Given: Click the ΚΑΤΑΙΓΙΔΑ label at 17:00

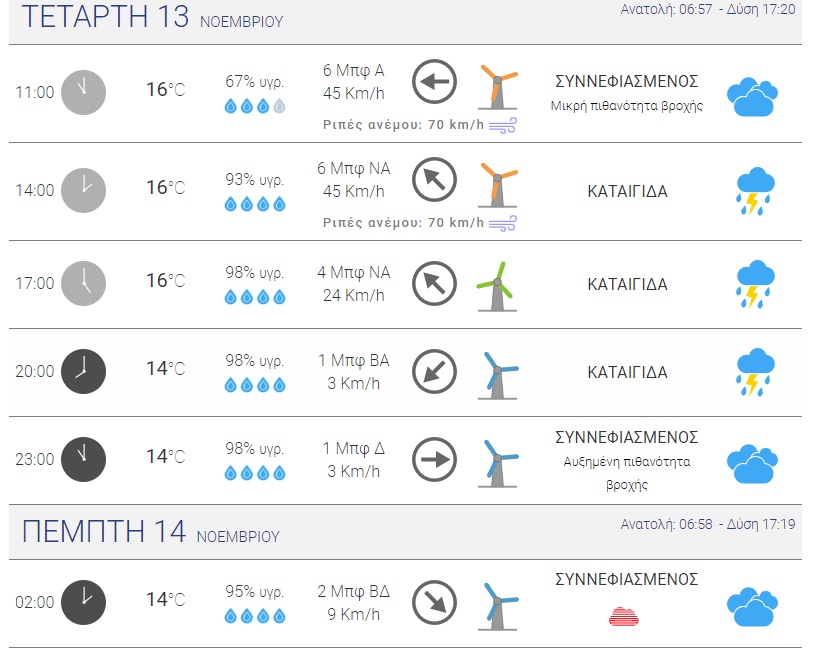Looking at the screenshot, I should (627, 284).
